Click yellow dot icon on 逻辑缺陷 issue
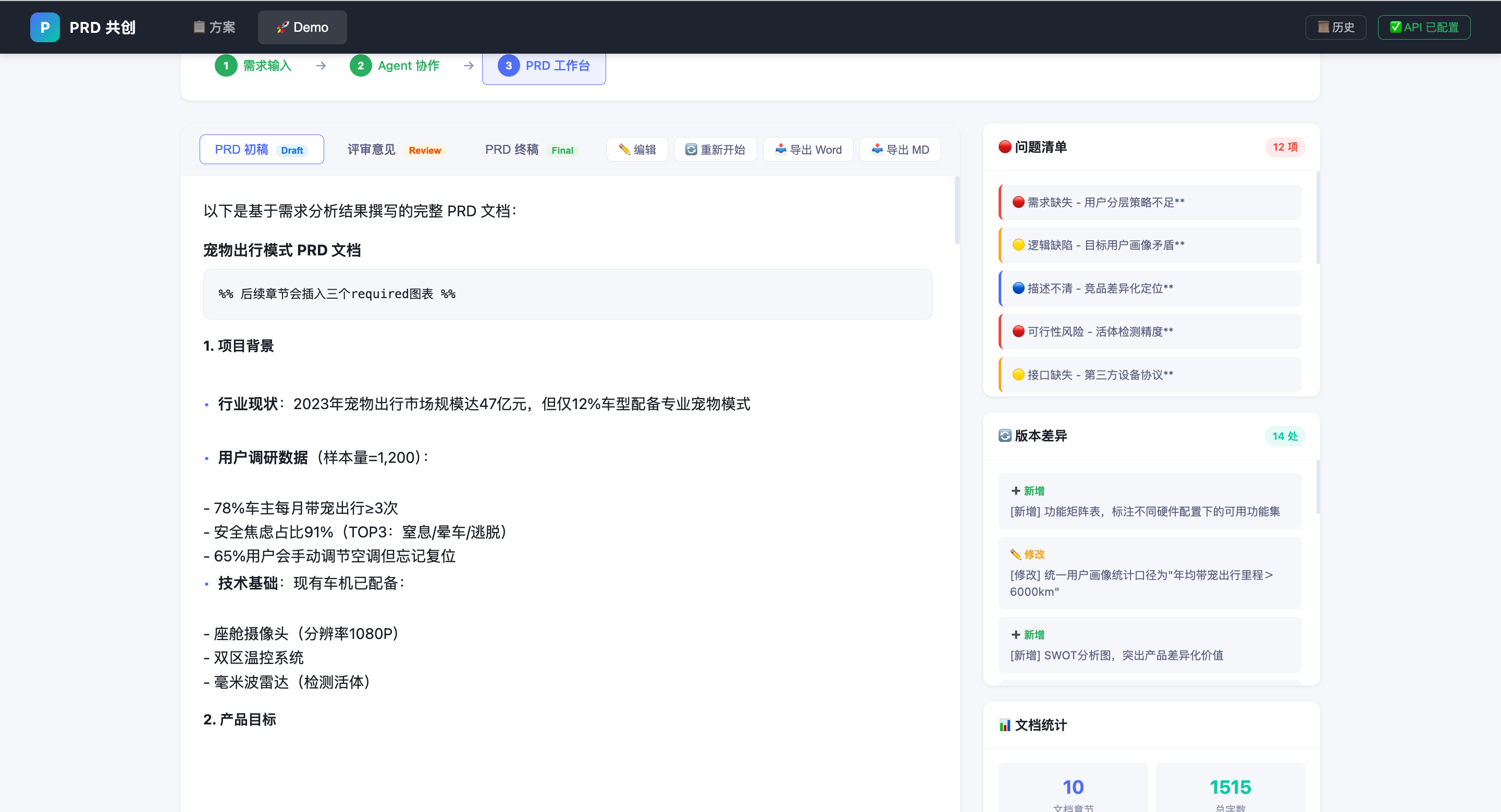Image resolution: width=1501 pixels, height=812 pixels. [x=1018, y=245]
